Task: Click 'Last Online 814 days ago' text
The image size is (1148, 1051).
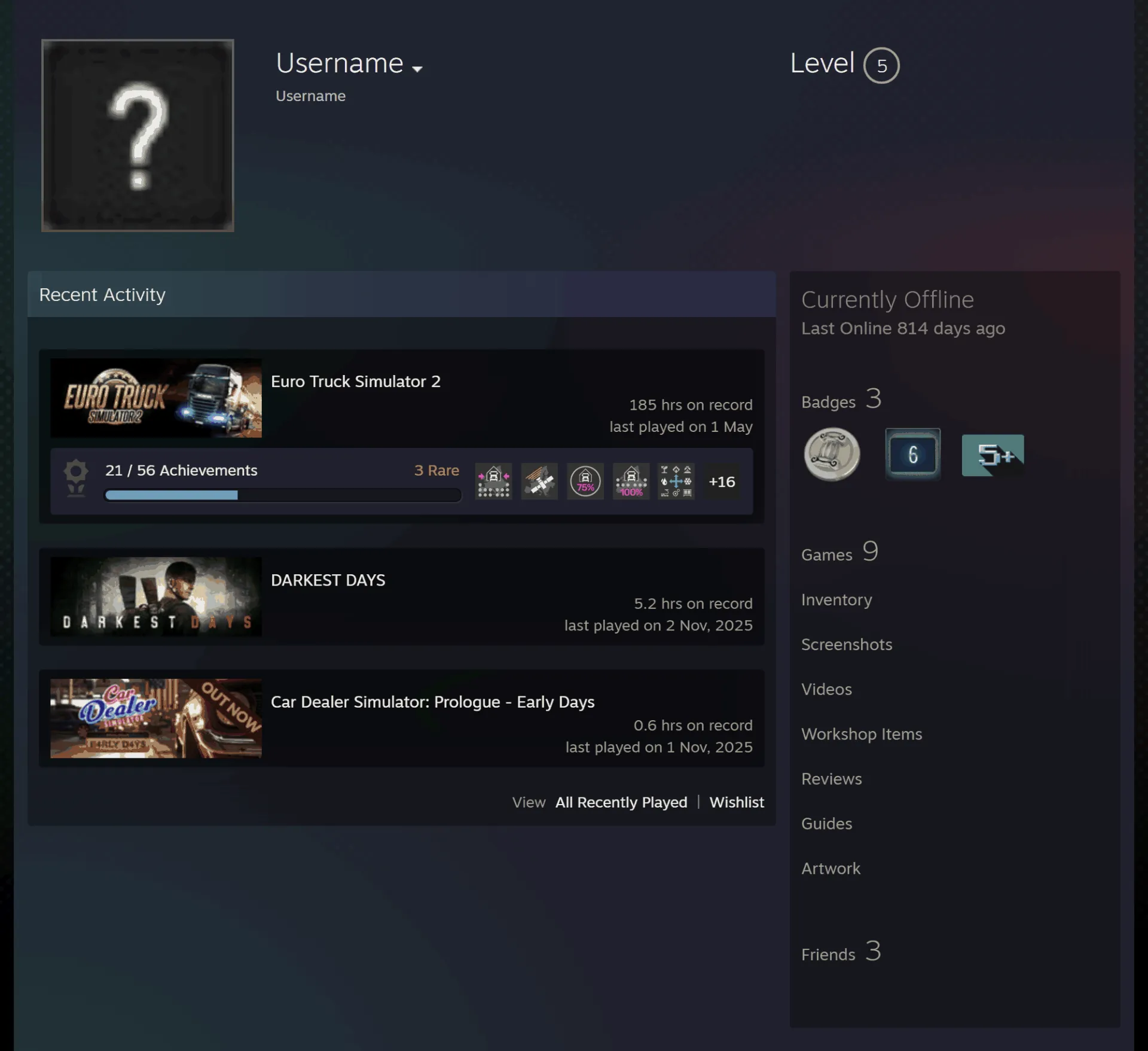Action: coord(903,328)
